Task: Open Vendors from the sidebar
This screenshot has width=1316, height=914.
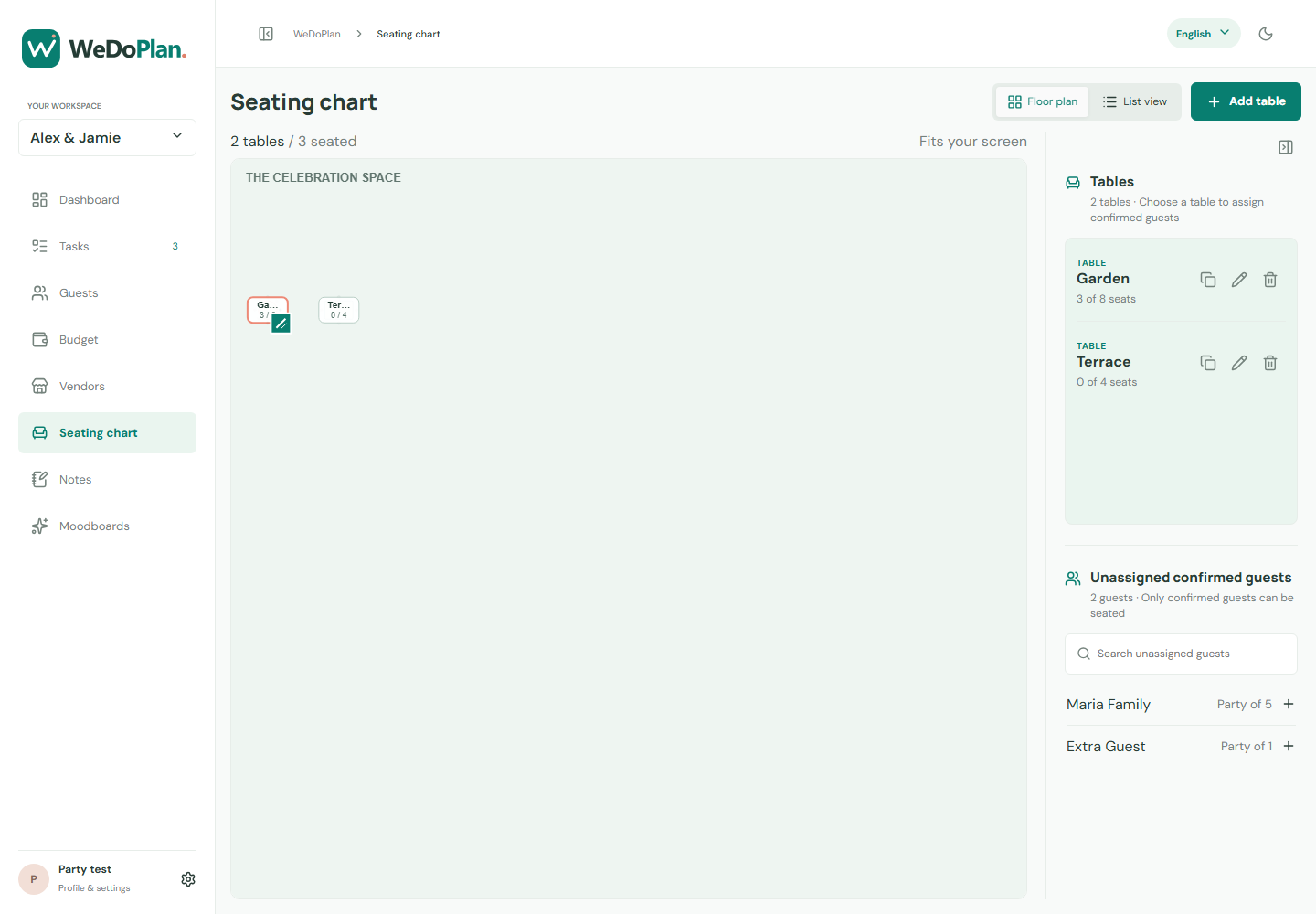Action: pos(107,386)
